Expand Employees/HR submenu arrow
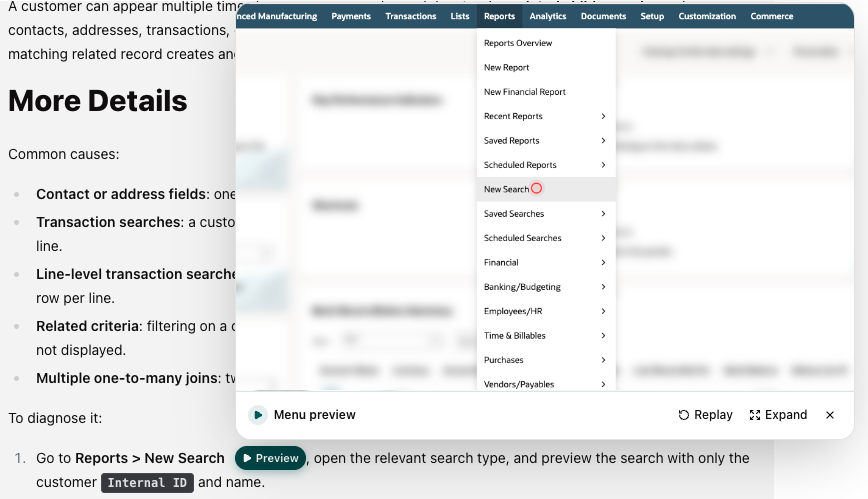The width and height of the screenshot is (868, 499). tap(603, 311)
